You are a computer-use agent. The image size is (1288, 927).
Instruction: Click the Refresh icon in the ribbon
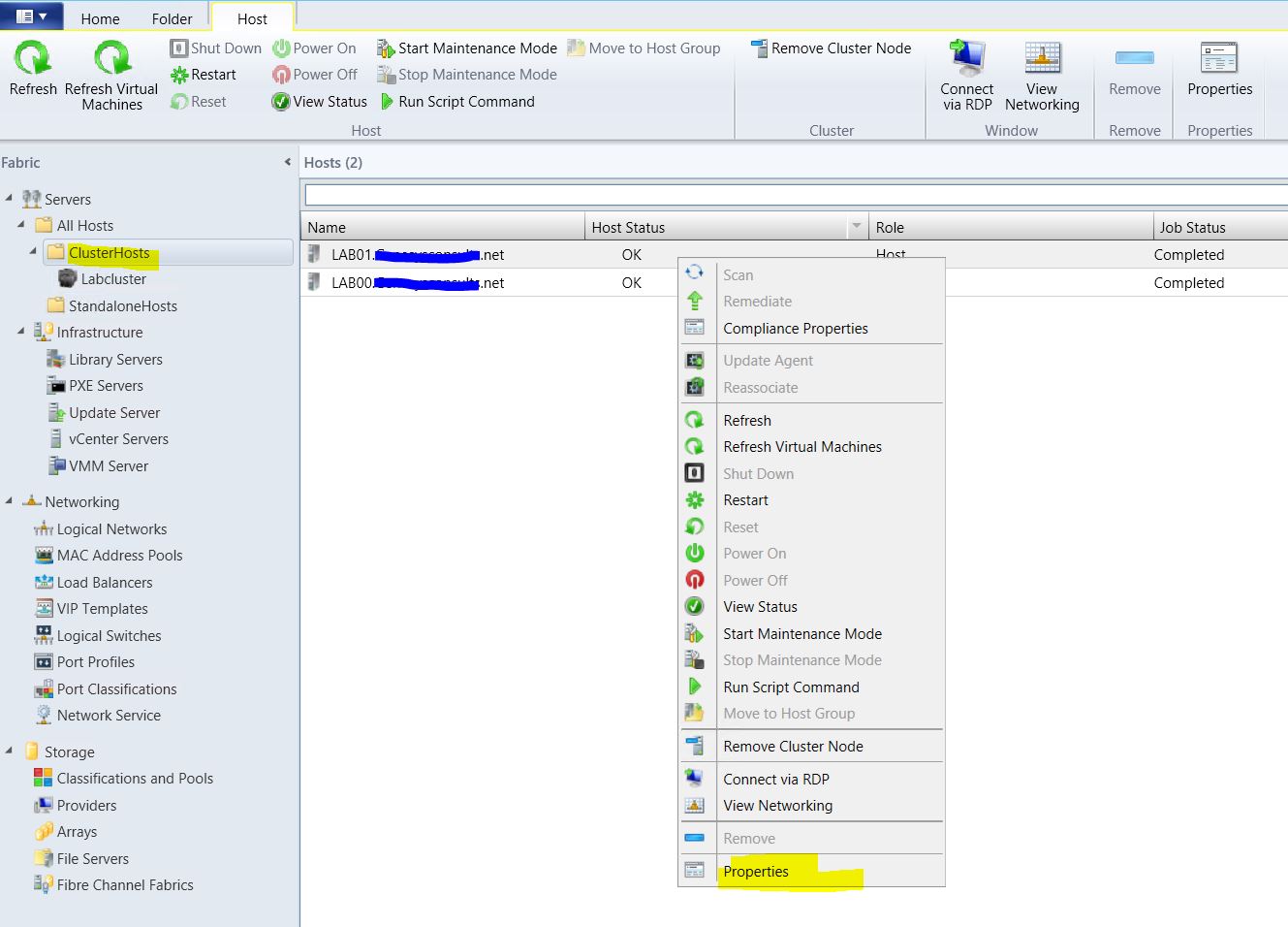point(33,59)
